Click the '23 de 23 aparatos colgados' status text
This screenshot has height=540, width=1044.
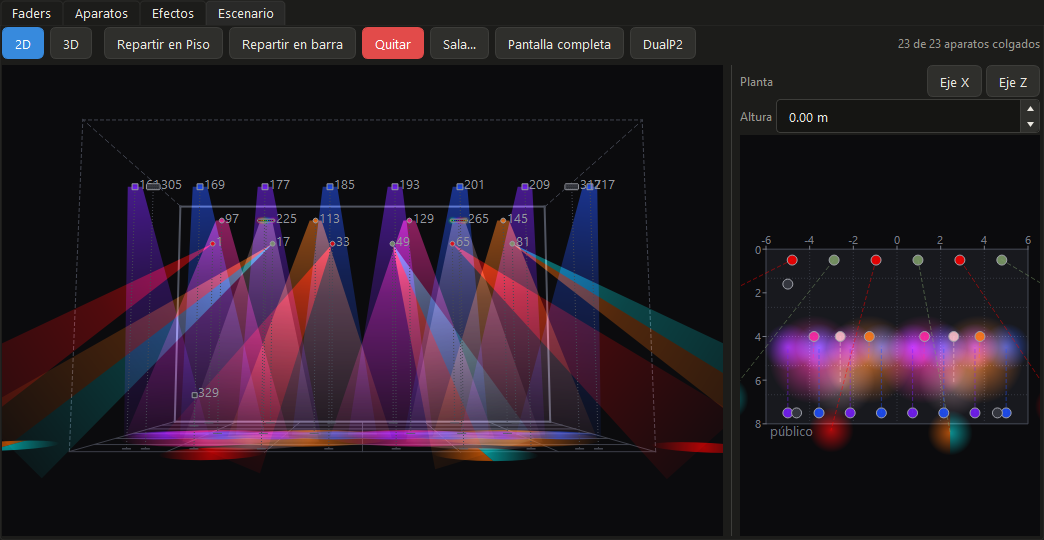click(969, 44)
